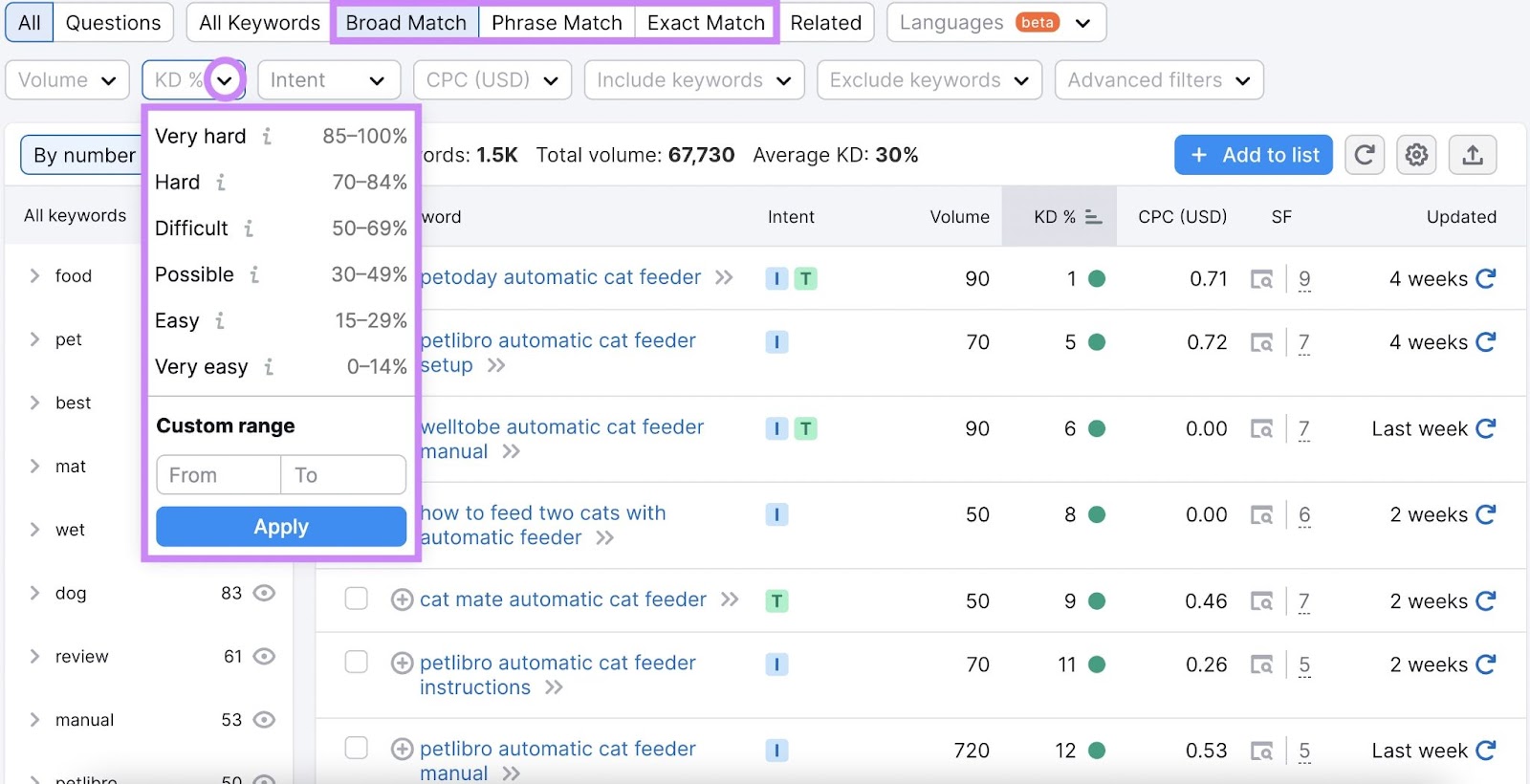Screen dimensions: 1530x784
Task: Switch to the Questions tab
Action: [x=113, y=23]
